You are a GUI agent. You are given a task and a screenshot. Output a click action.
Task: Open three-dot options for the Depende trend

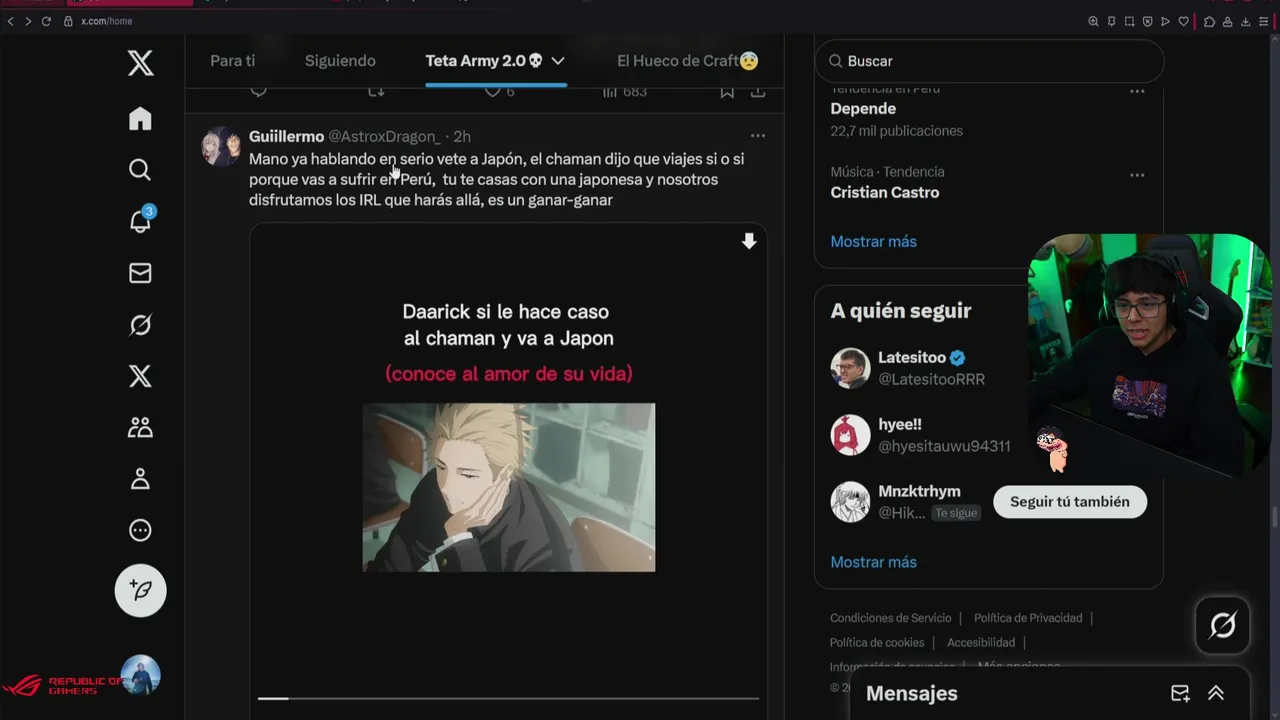(x=1137, y=91)
